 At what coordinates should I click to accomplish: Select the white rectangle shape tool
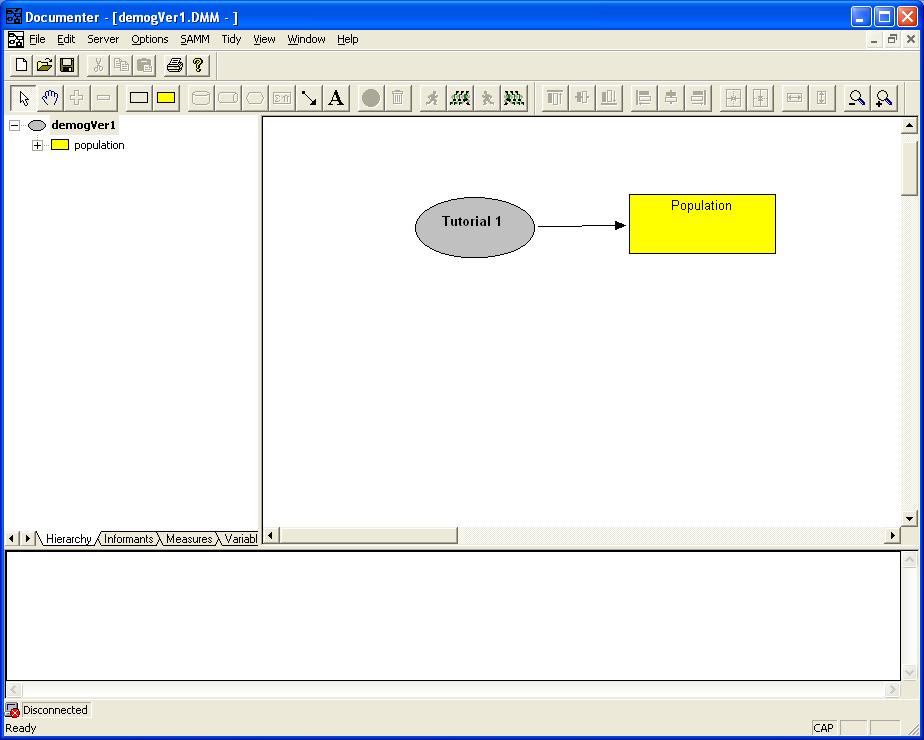[139, 98]
